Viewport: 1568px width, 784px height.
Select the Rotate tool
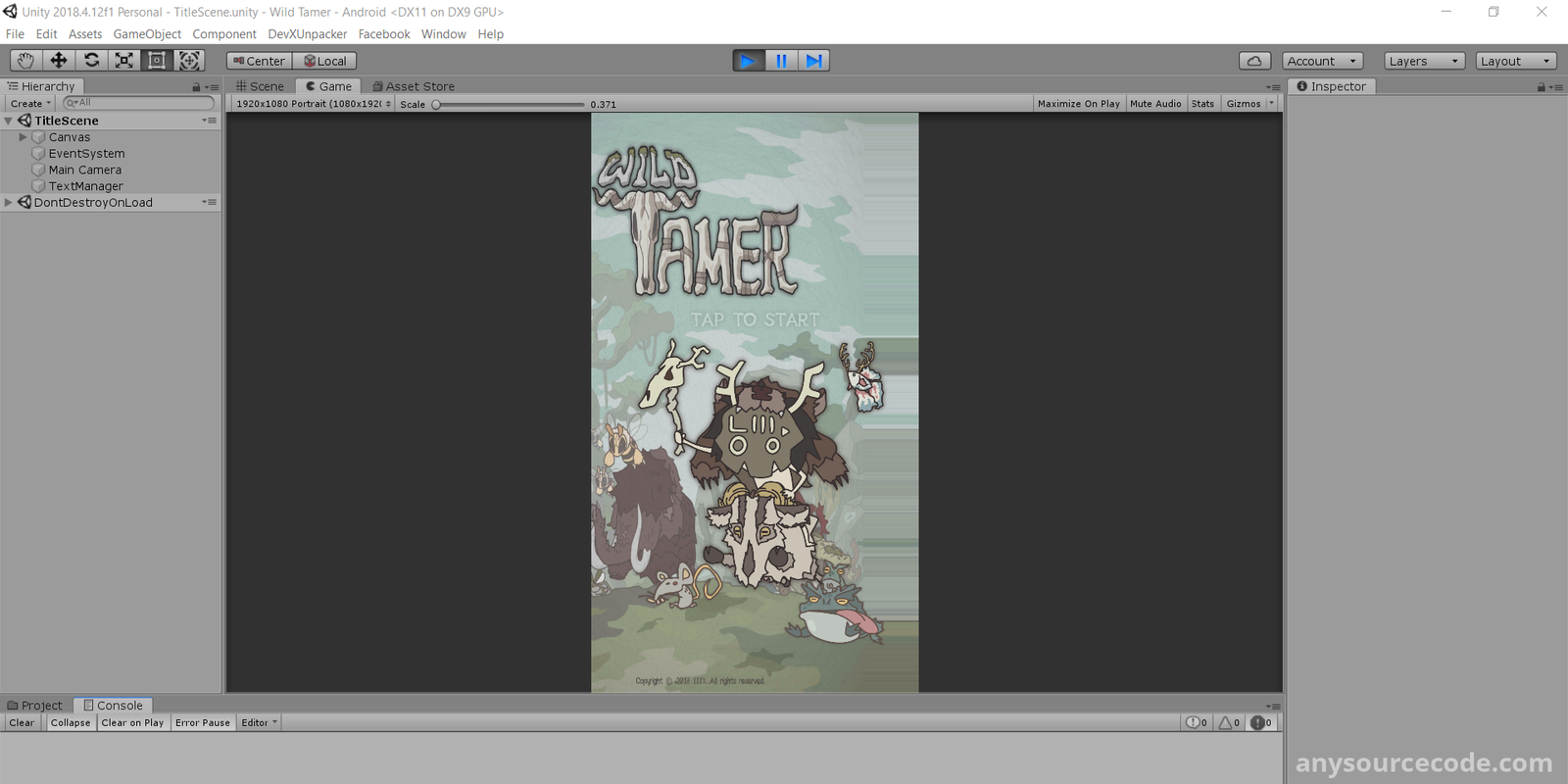pyautogui.click(x=91, y=61)
